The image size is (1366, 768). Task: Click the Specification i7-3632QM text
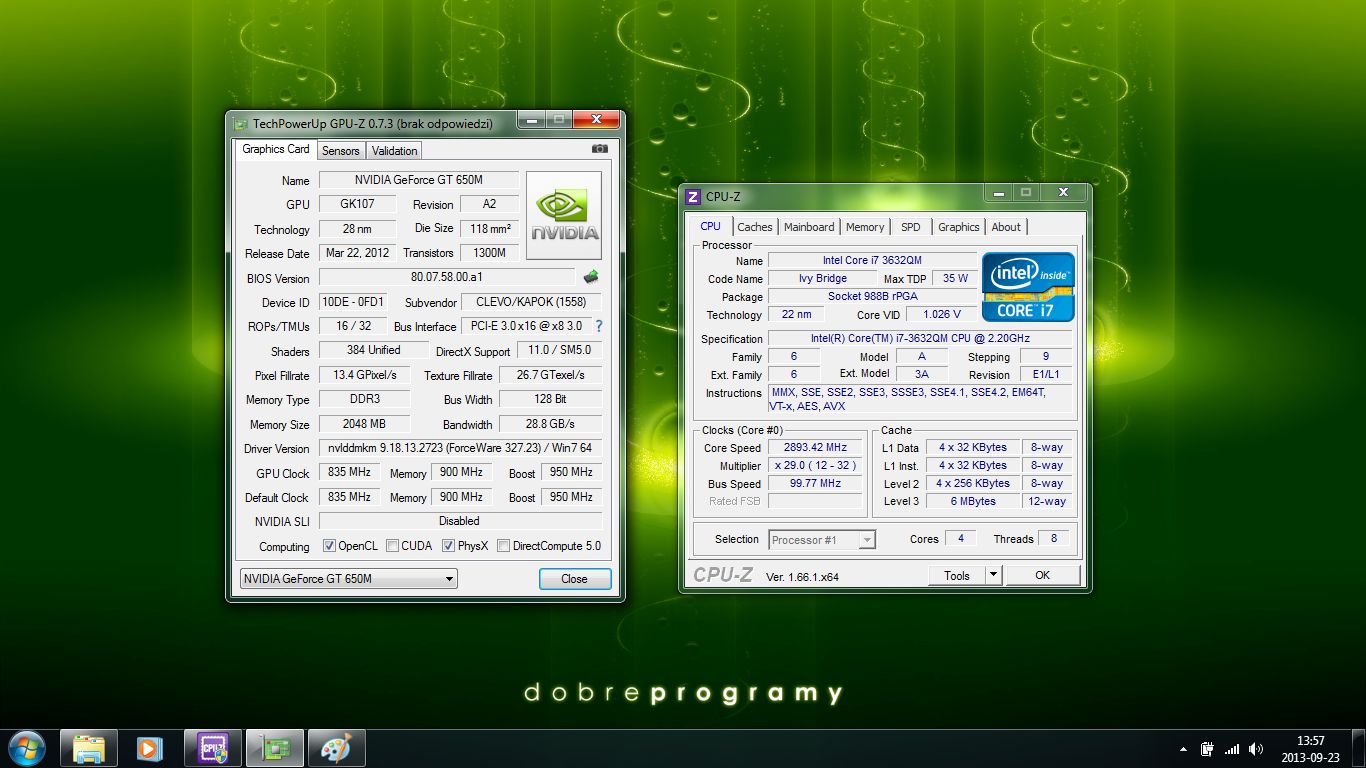point(920,339)
